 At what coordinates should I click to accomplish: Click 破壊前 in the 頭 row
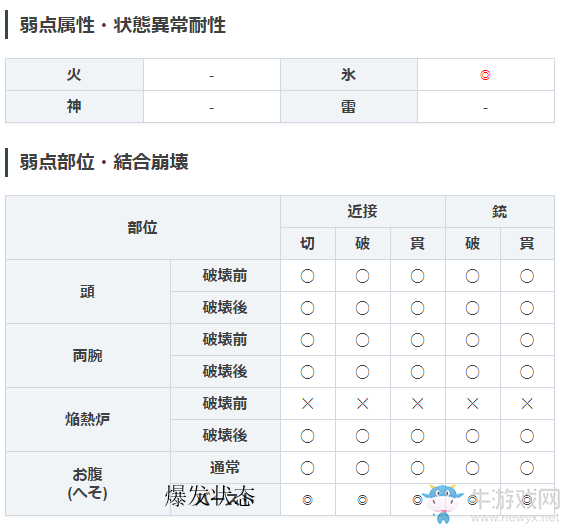pos(225,276)
